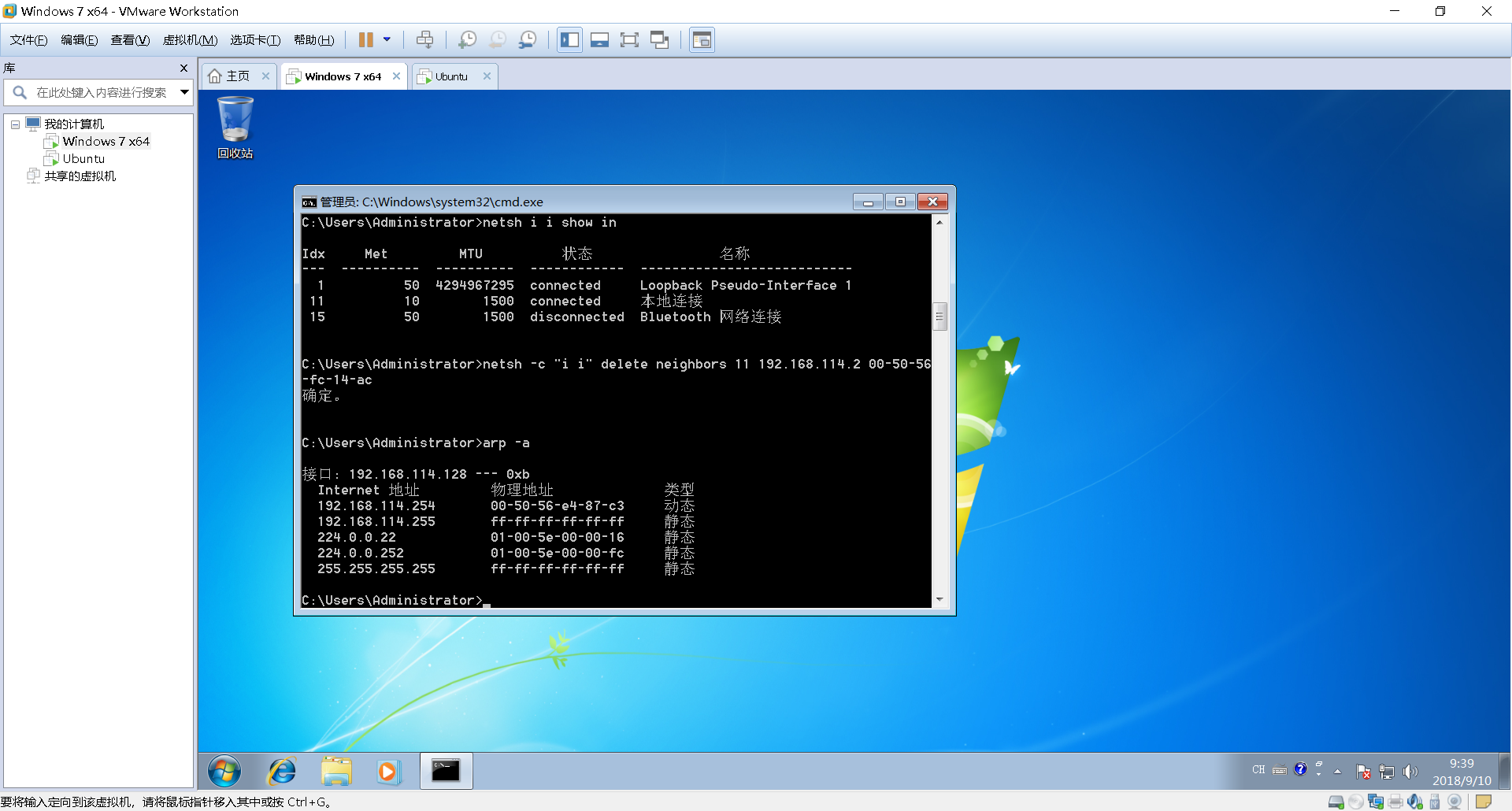Open the snapshot manager icon
This screenshot has width=1512, height=811.
click(x=528, y=39)
